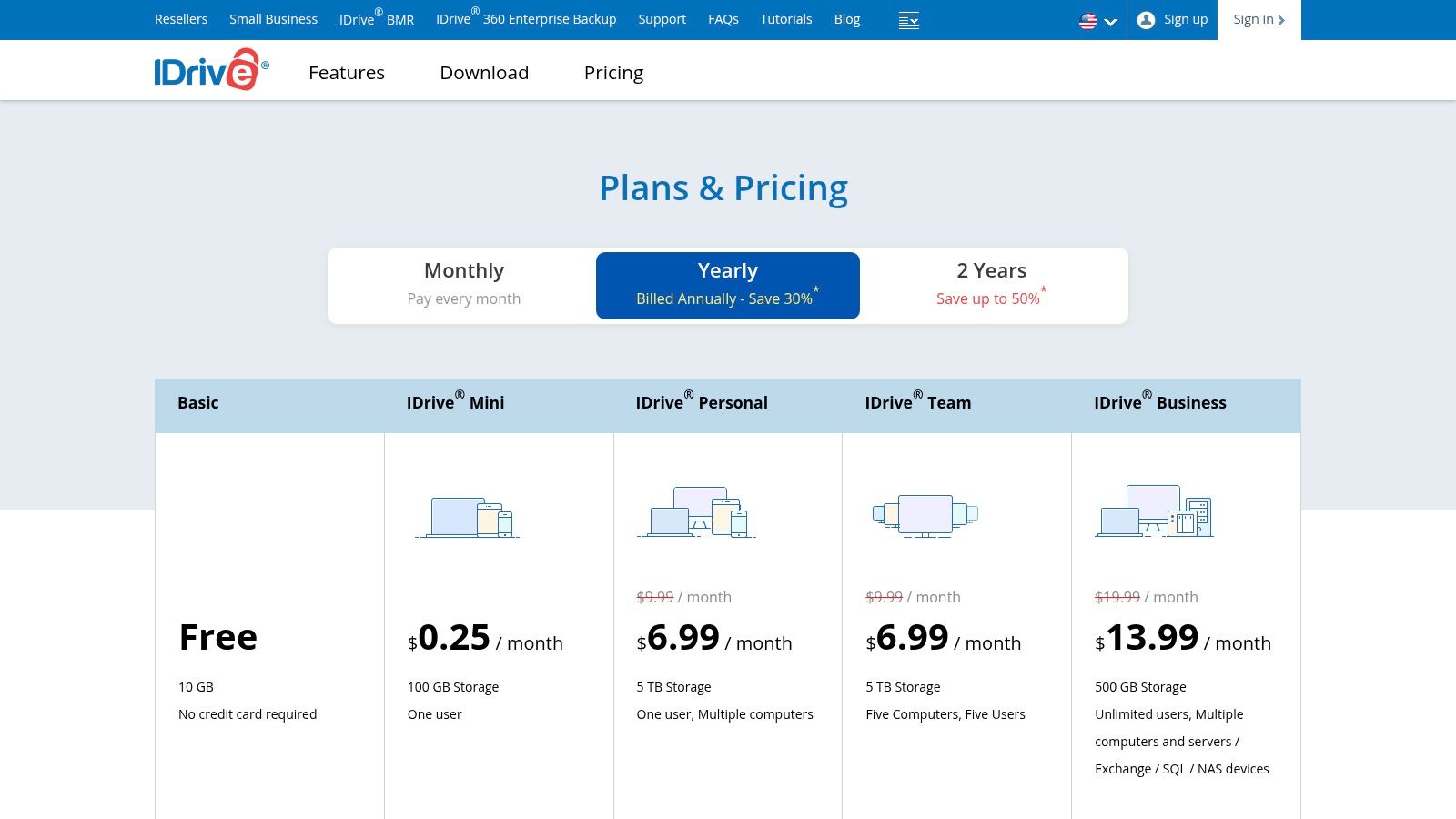Open the IDrive BMR link

(377, 18)
